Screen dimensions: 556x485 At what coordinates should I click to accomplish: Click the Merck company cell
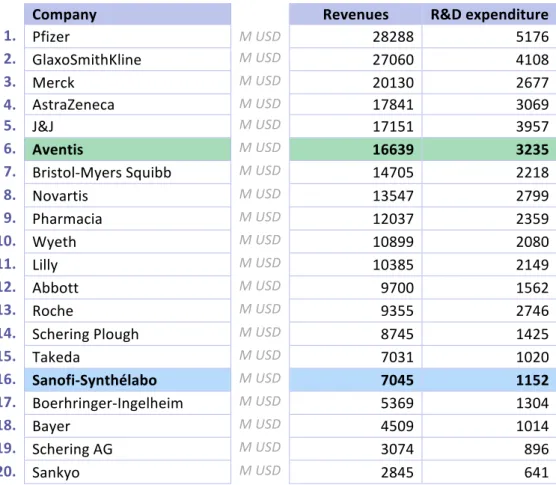(x=128, y=82)
